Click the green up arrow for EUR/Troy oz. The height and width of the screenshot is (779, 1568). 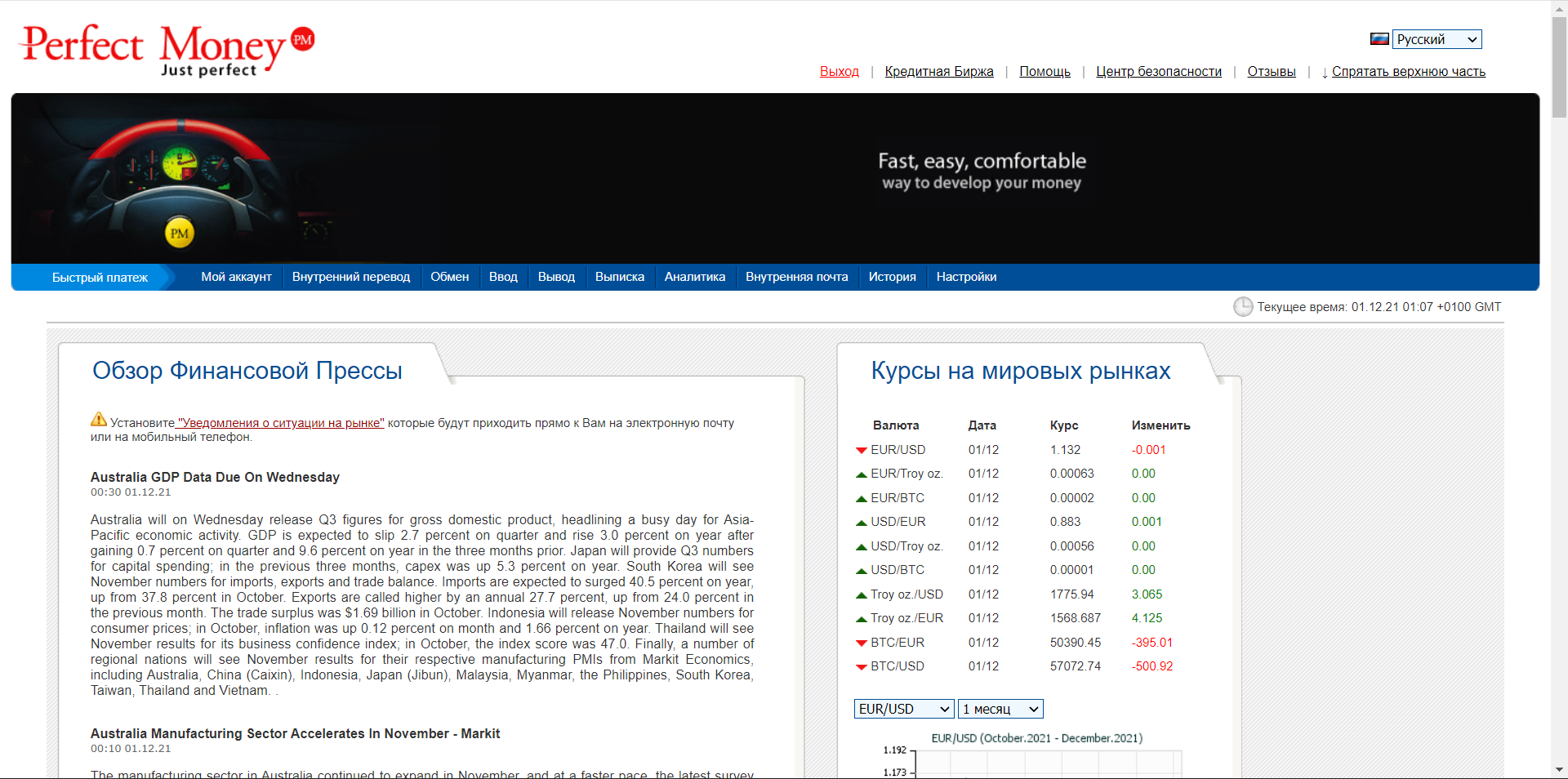[861, 474]
